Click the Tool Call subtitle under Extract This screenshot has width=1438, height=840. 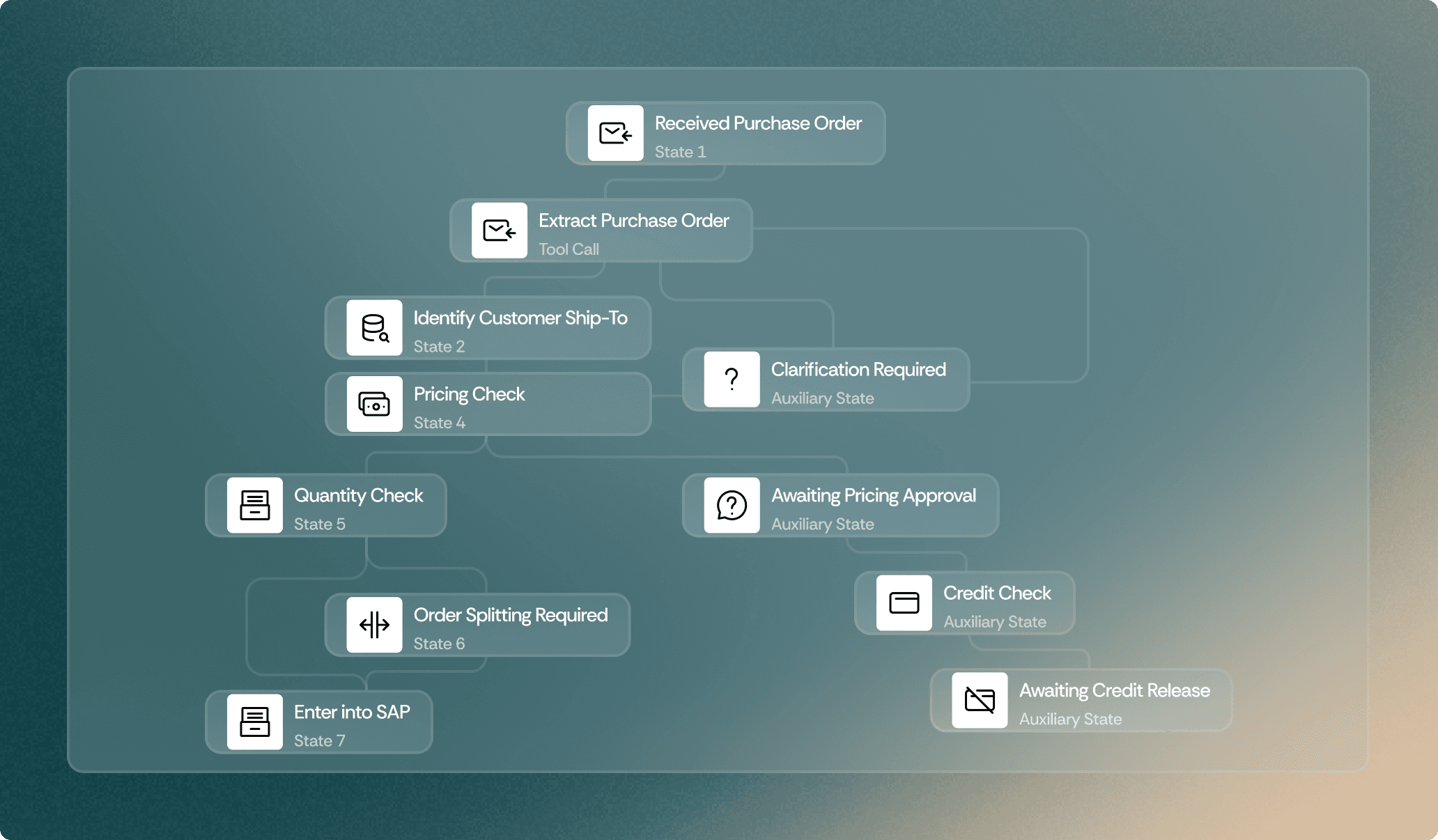(x=569, y=249)
